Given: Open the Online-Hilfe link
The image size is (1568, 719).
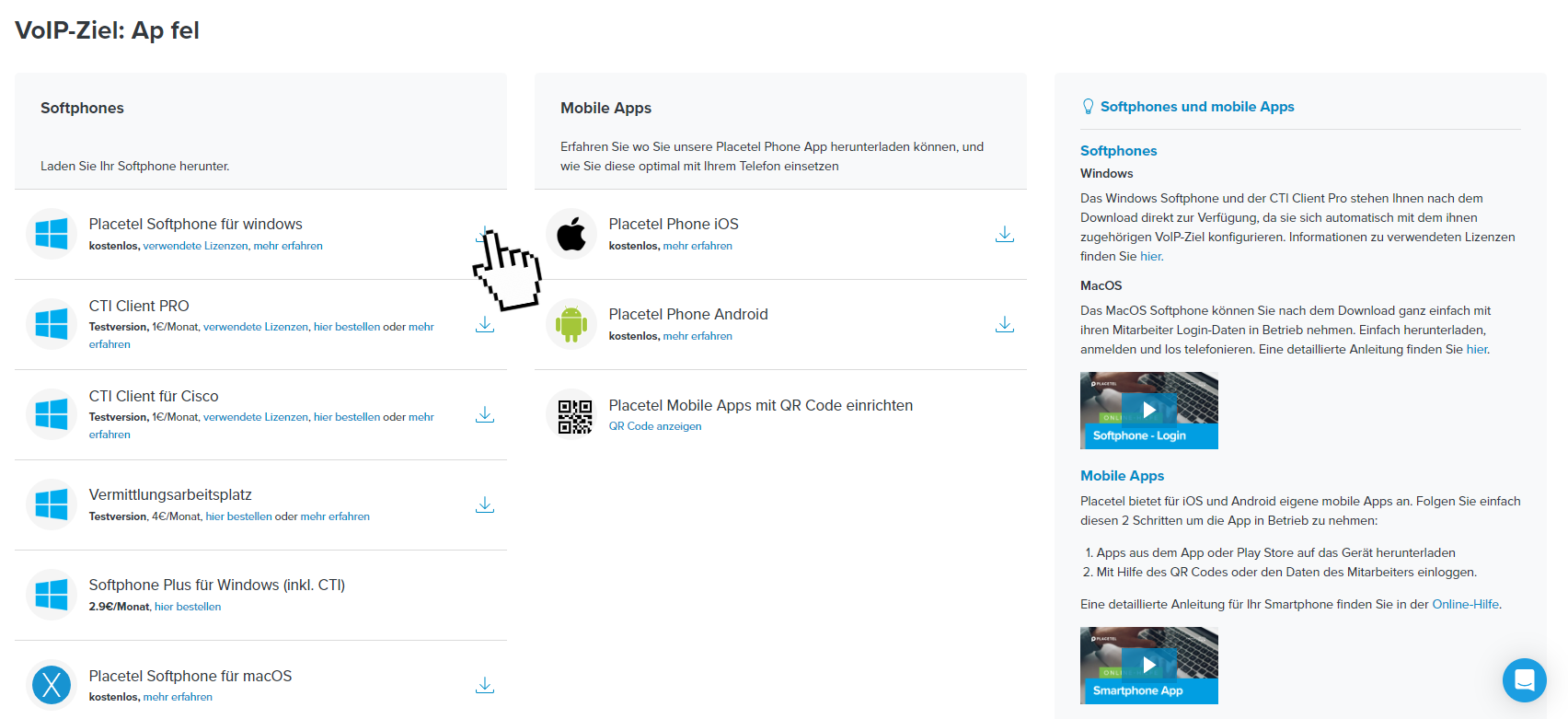Looking at the screenshot, I should pos(1466,605).
